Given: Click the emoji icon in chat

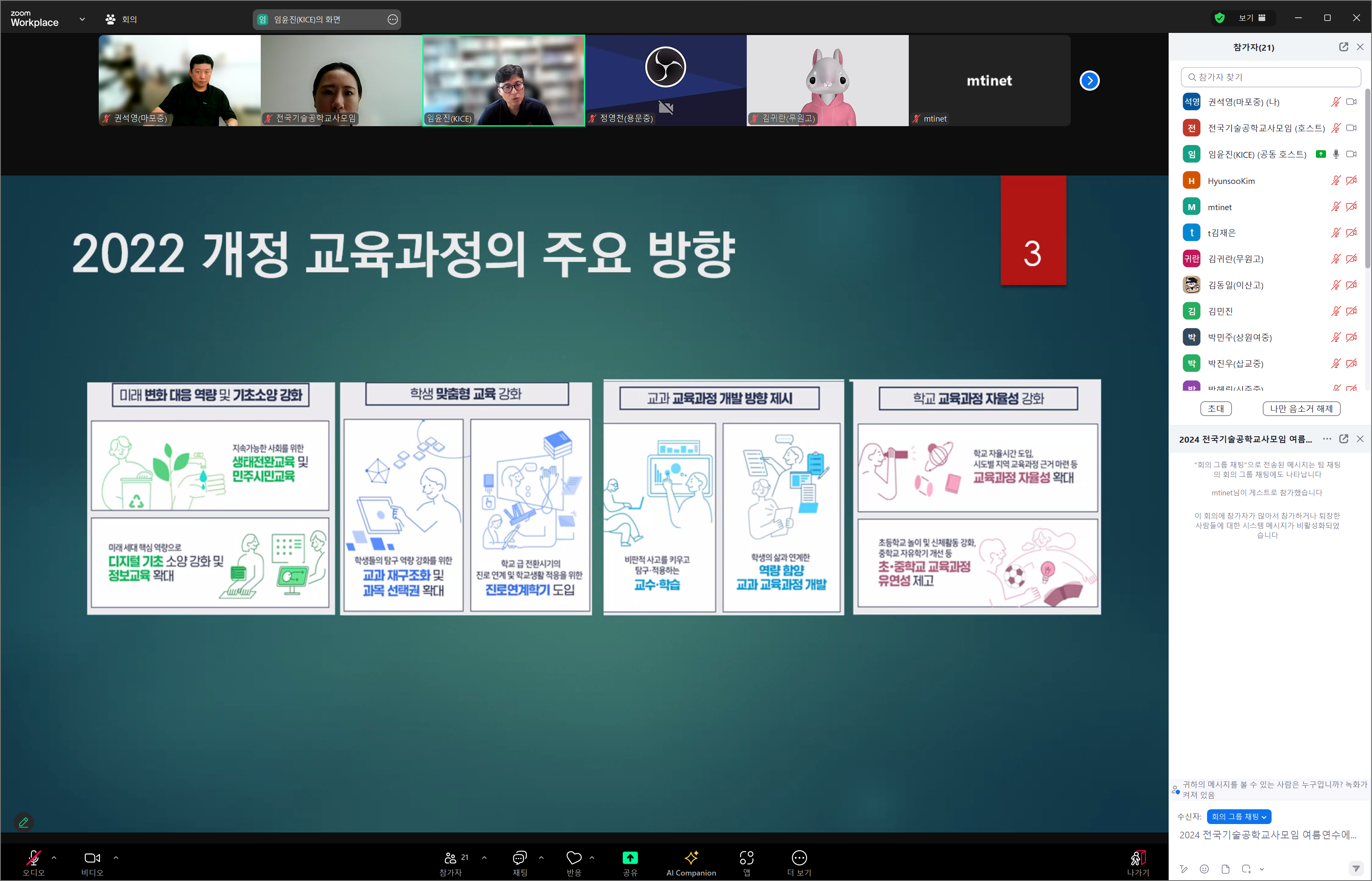Looking at the screenshot, I should (x=1205, y=868).
